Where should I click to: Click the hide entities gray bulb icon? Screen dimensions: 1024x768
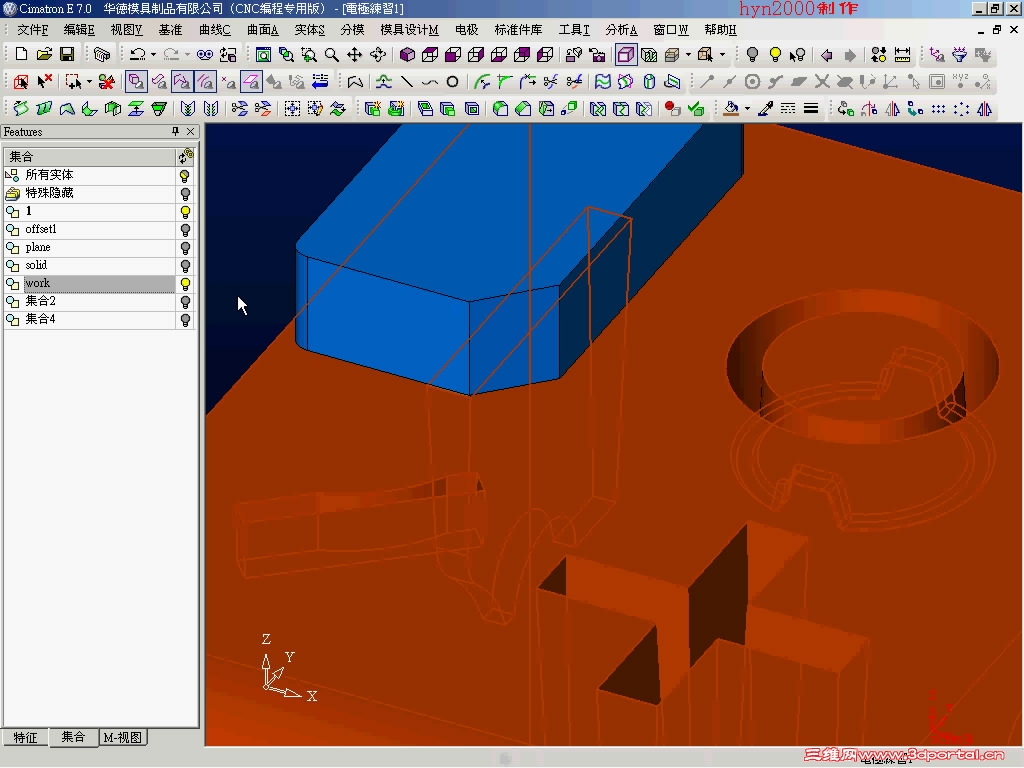tap(752, 55)
